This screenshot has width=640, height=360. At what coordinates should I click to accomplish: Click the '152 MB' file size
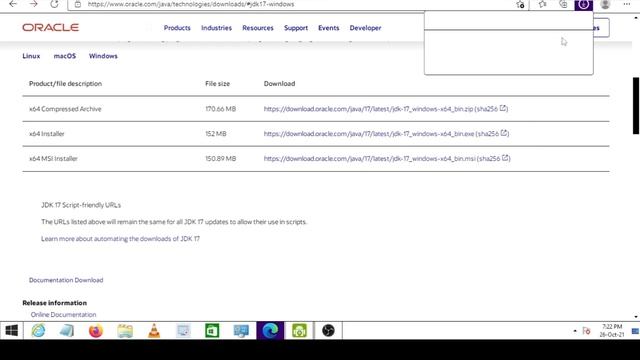click(x=216, y=134)
